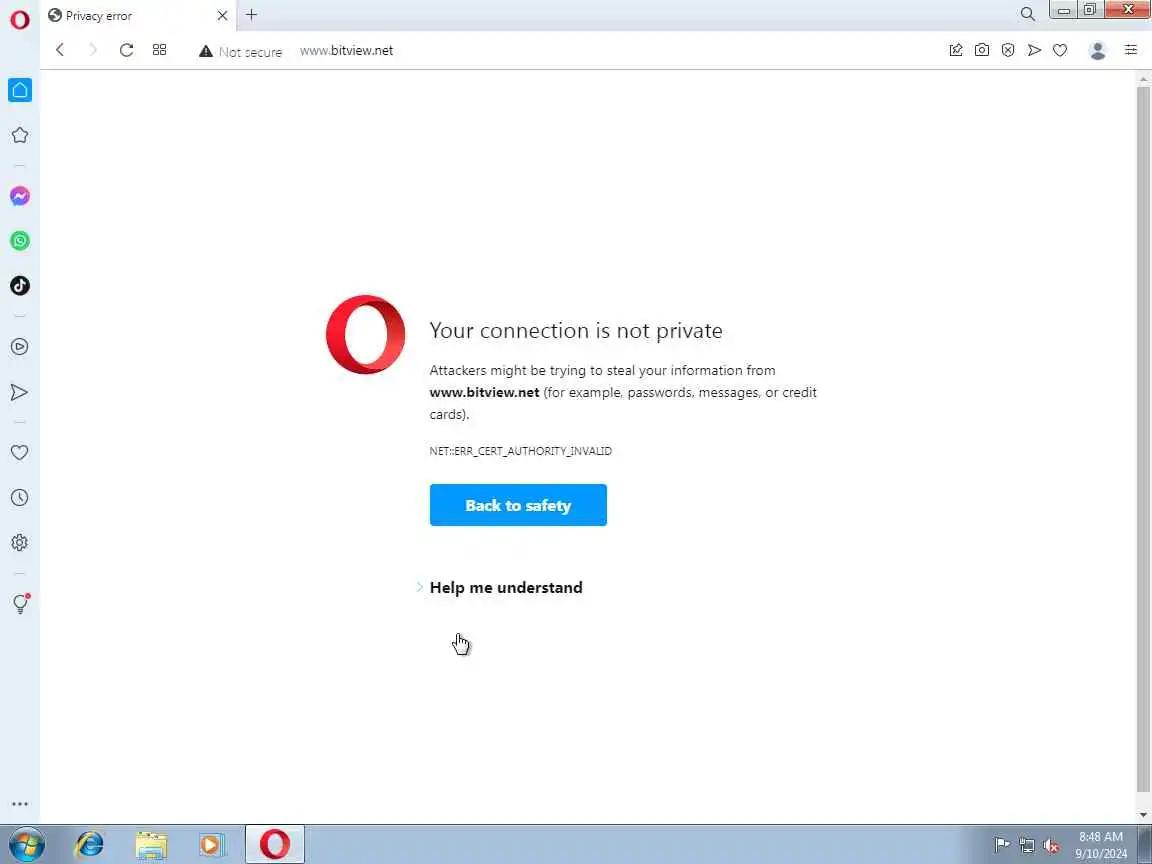Launch Internet Explorer from the taskbar
Image resolution: width=1152 pixels, height=864 pixels.
[x=90, y=844]
